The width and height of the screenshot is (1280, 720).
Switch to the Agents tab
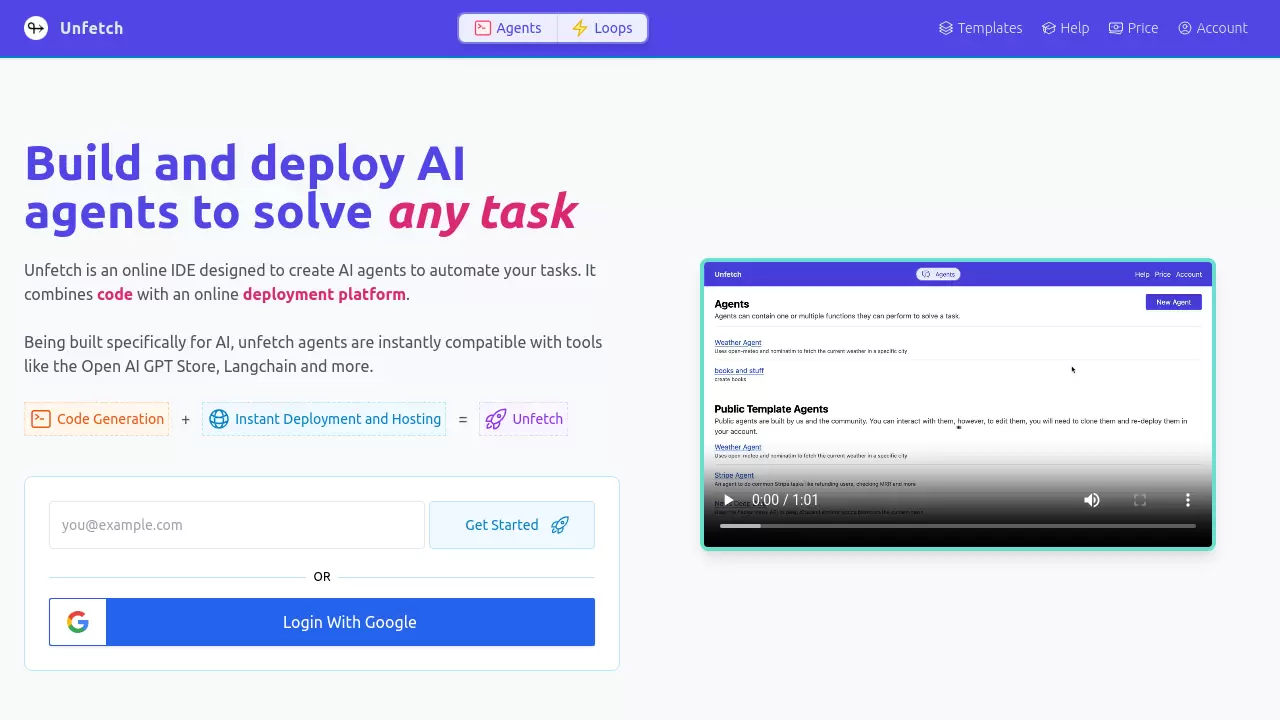[x=508, y=28]
